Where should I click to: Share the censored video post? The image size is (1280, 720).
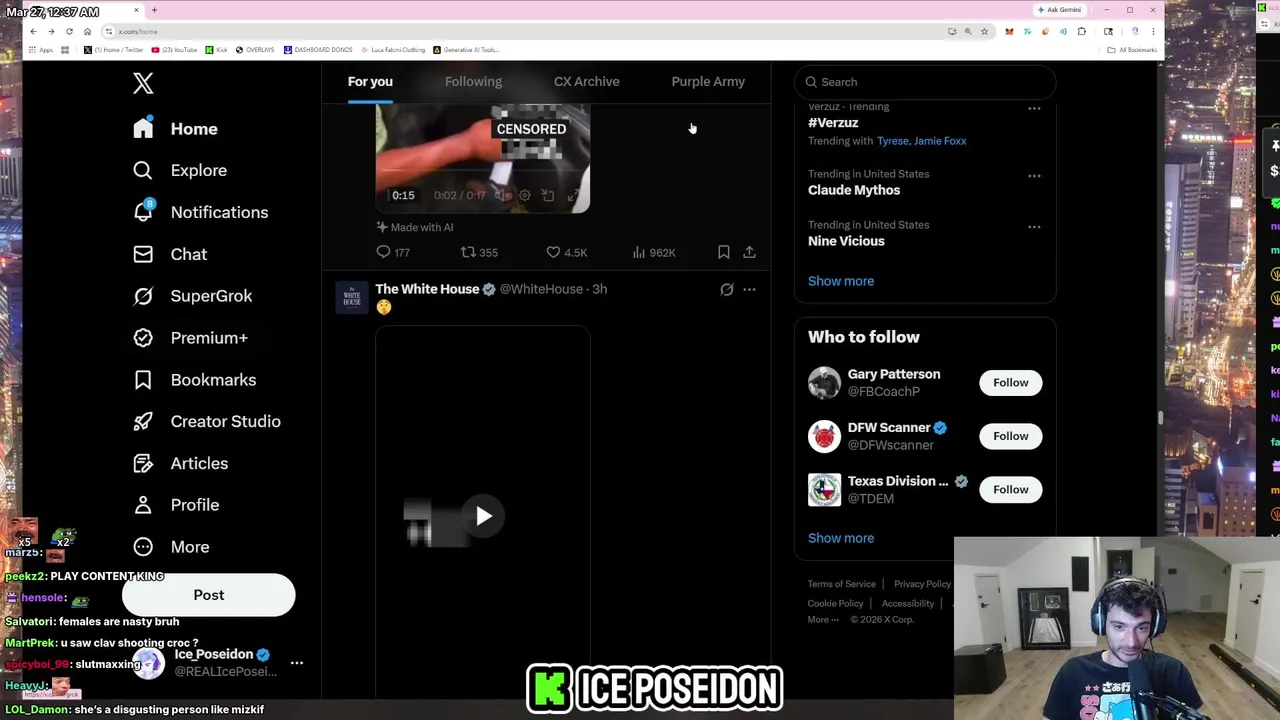(749, 253)
